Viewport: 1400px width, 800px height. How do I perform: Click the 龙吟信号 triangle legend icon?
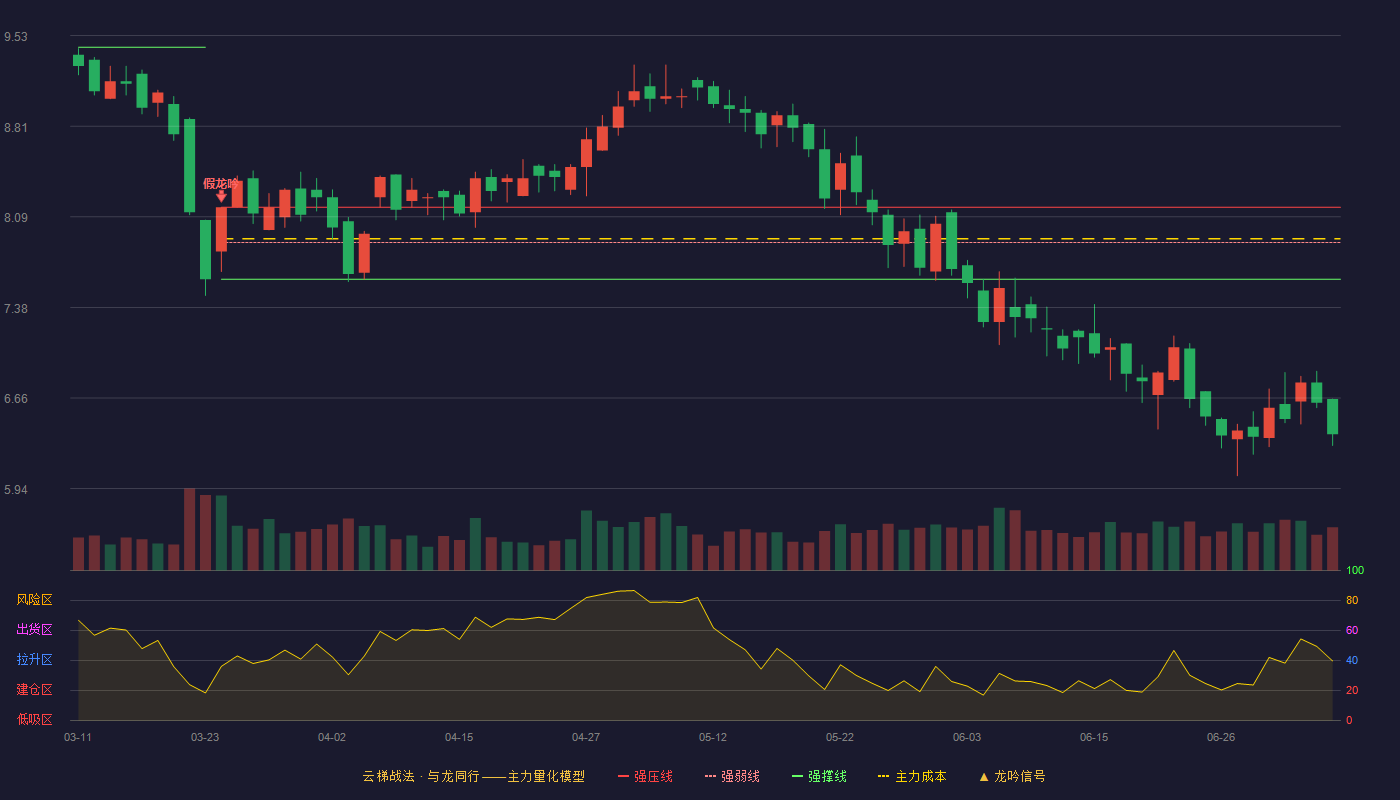point(984,777)
